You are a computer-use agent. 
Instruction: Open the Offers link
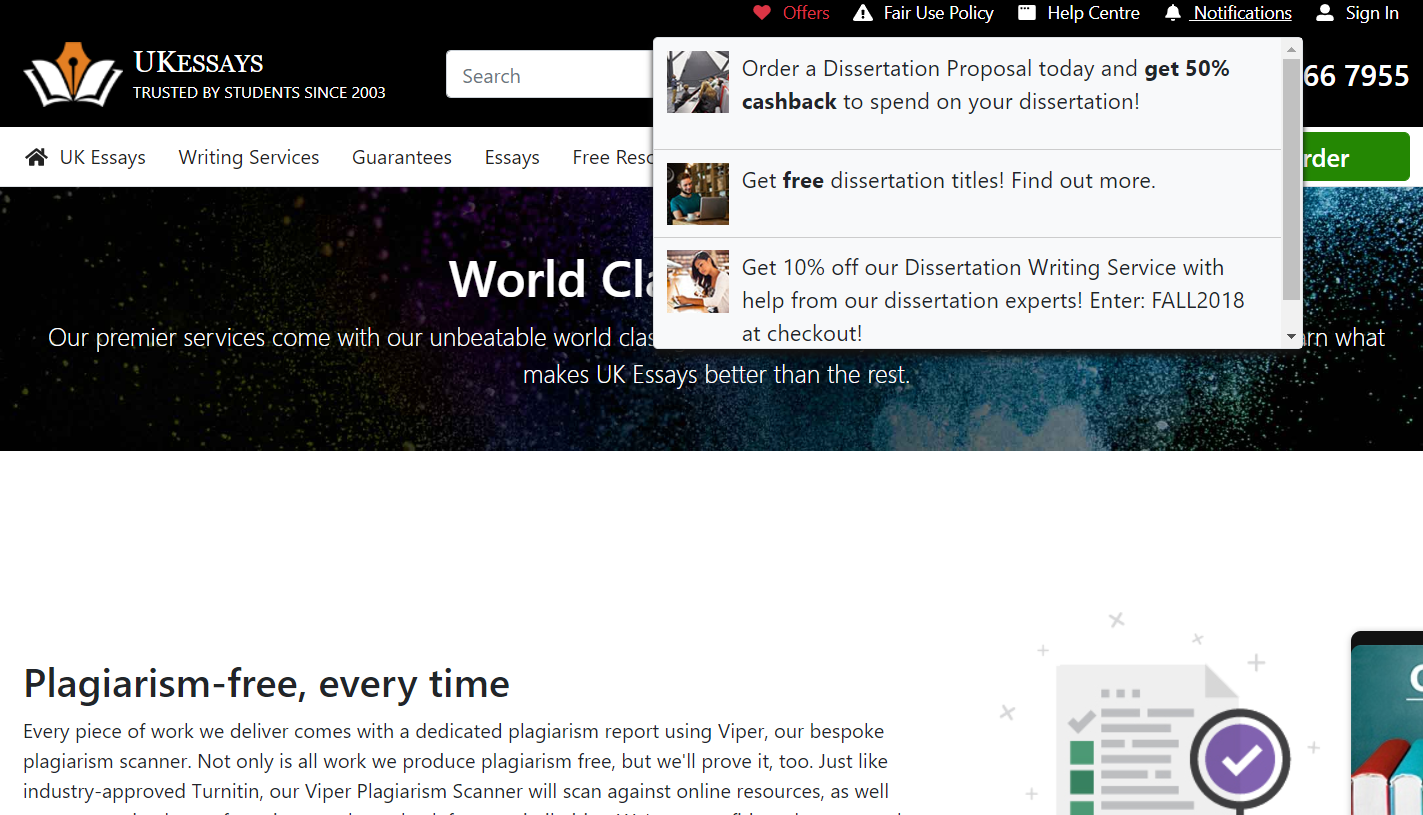(x=806, y=13)
